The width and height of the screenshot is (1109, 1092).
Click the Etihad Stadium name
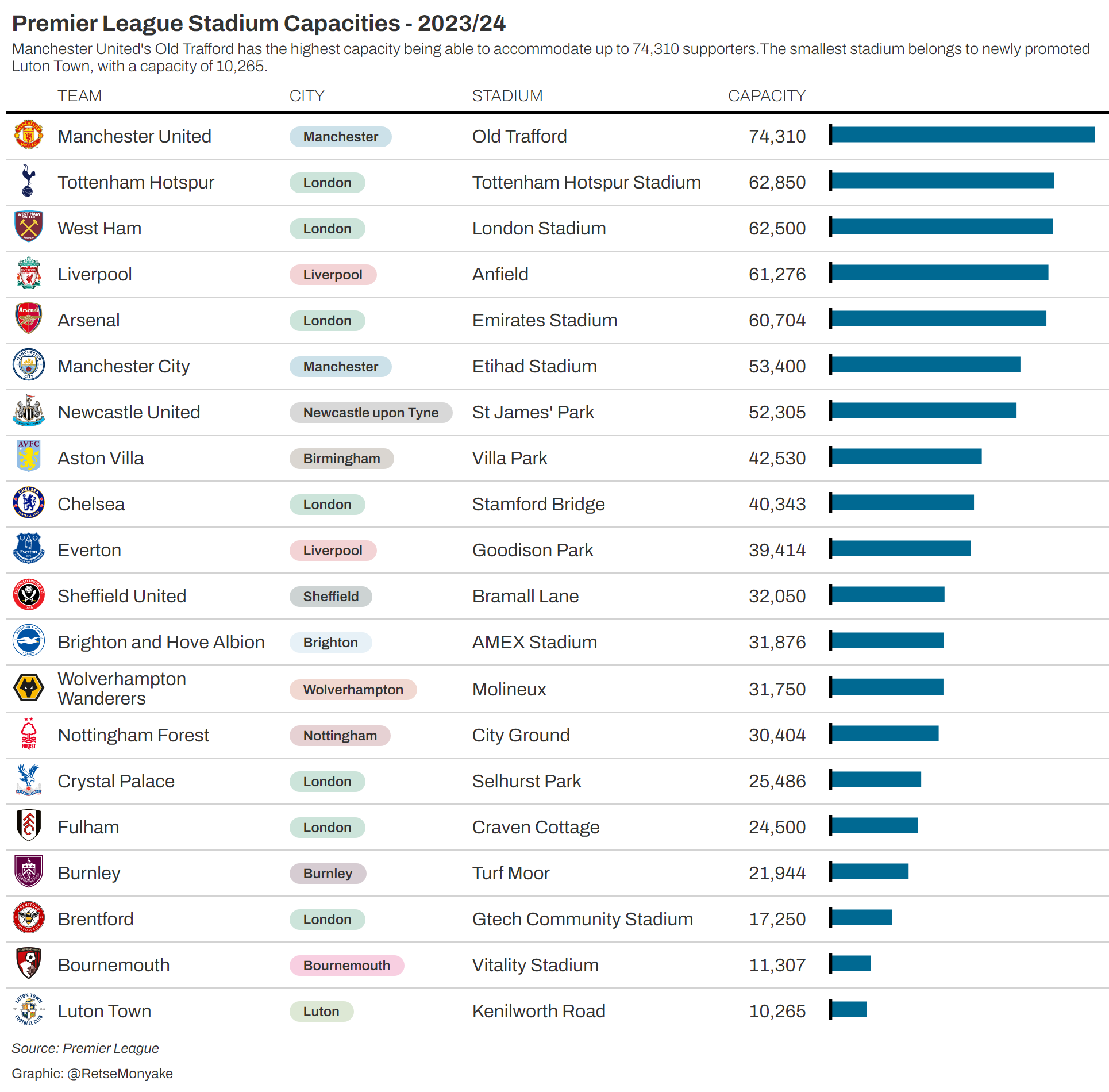pos(534,367)
